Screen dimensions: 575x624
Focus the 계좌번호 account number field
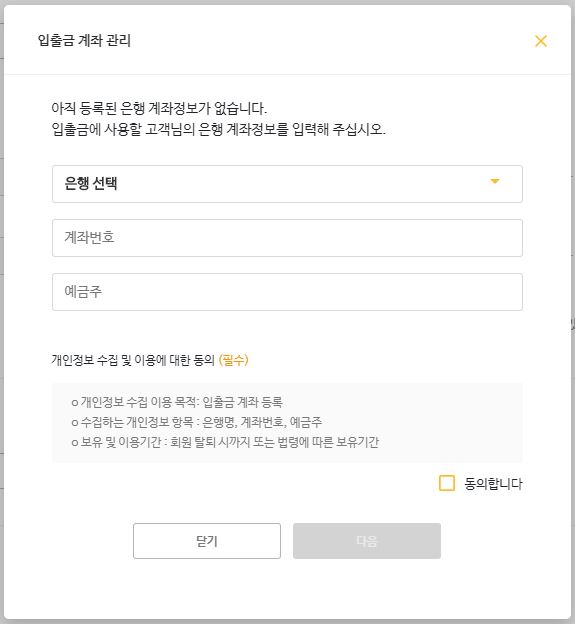point(287,238)
